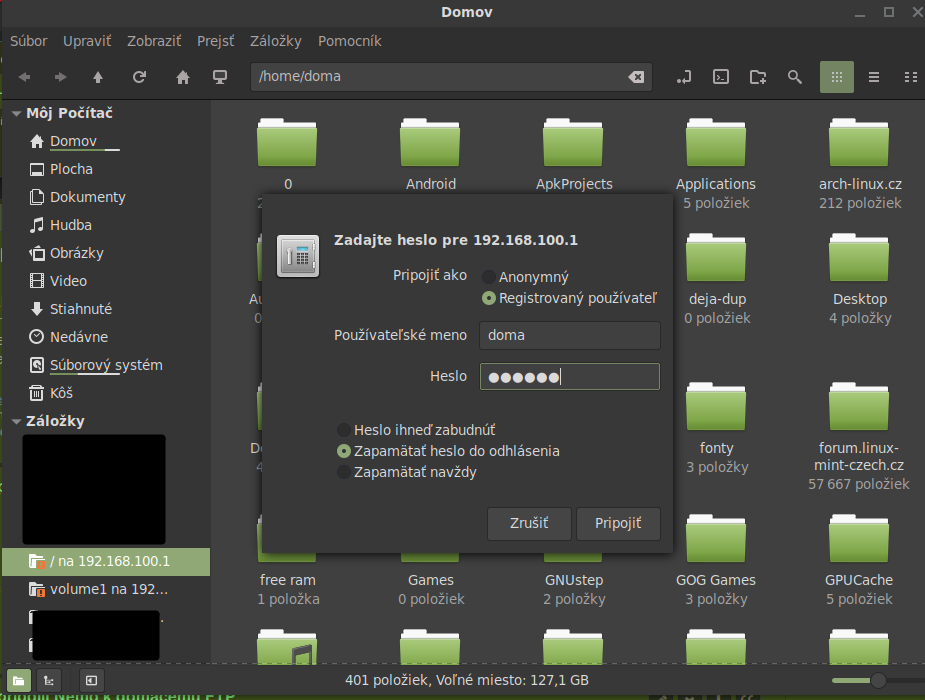Image resolution: width=925 pixels, height=700 pixels.
Task: Choose Heslo ihneď zabudnúť option
Action: point(345,430)
